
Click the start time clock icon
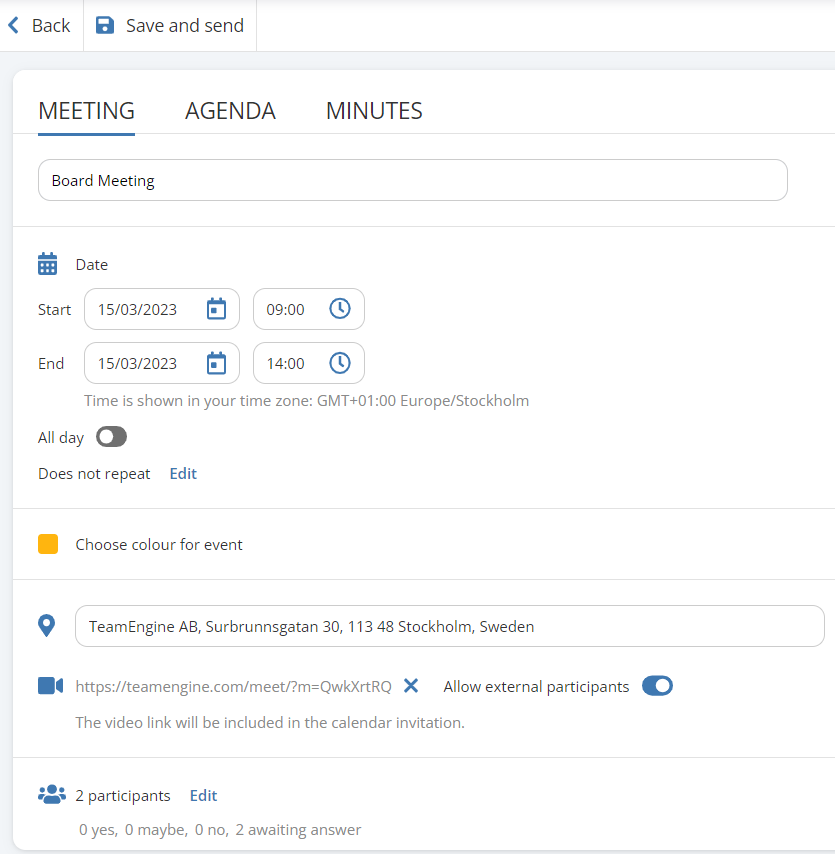[340, 309]
